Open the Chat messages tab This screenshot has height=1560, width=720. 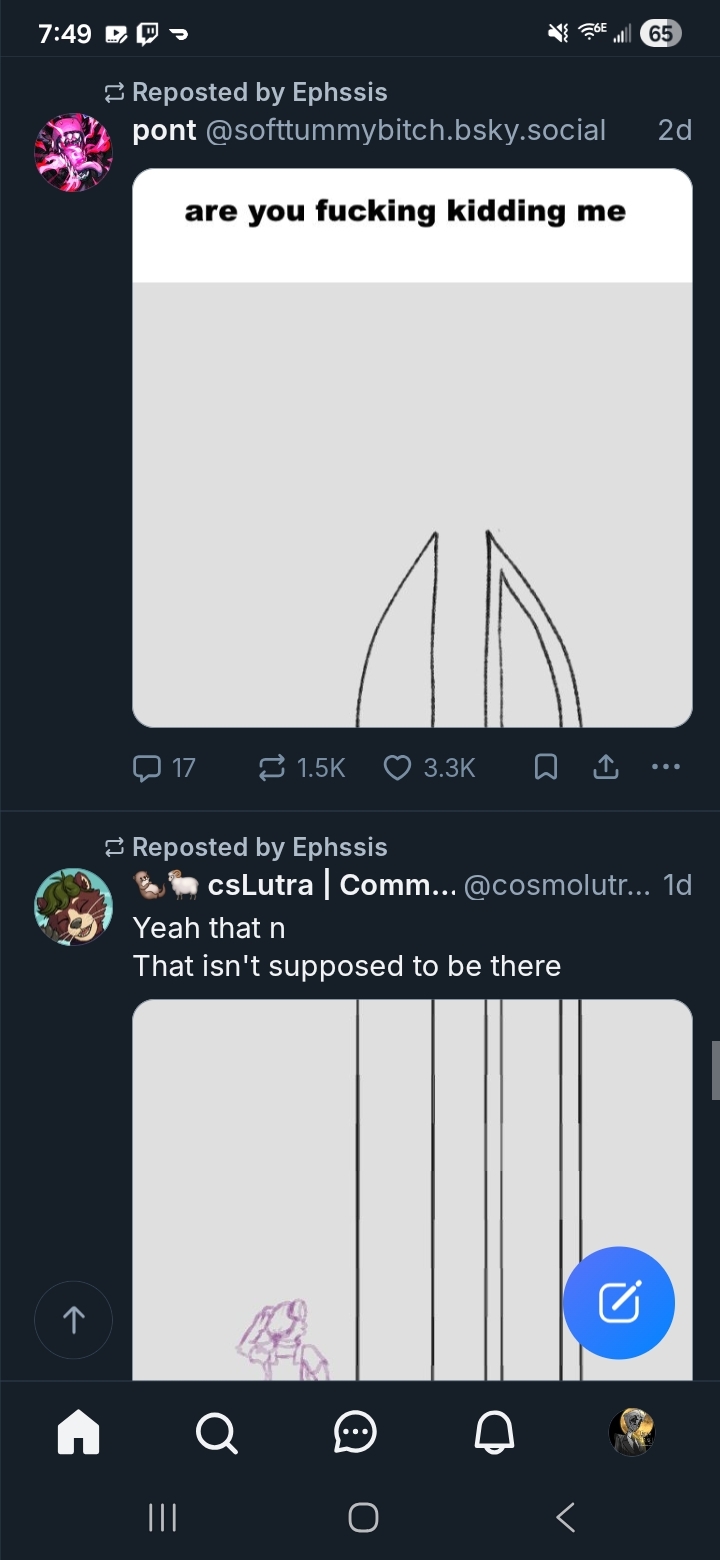(355, 1433)
